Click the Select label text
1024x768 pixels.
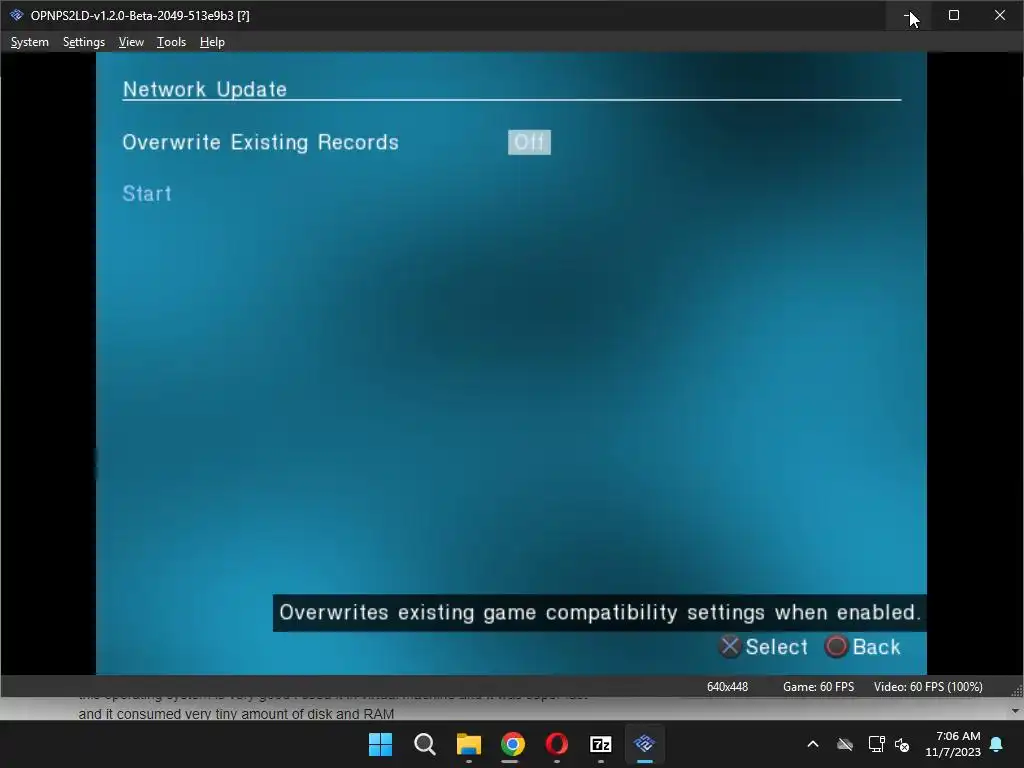[776, 647]
